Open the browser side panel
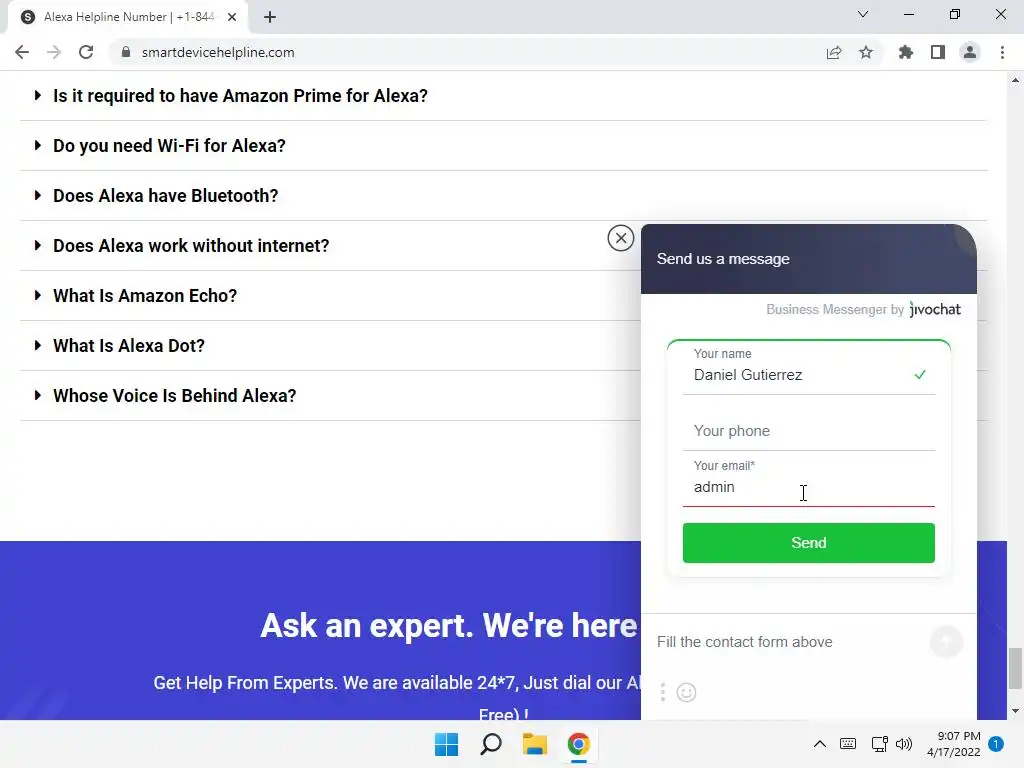This screenshot has height=768, width=1024. tap(938, 52)
